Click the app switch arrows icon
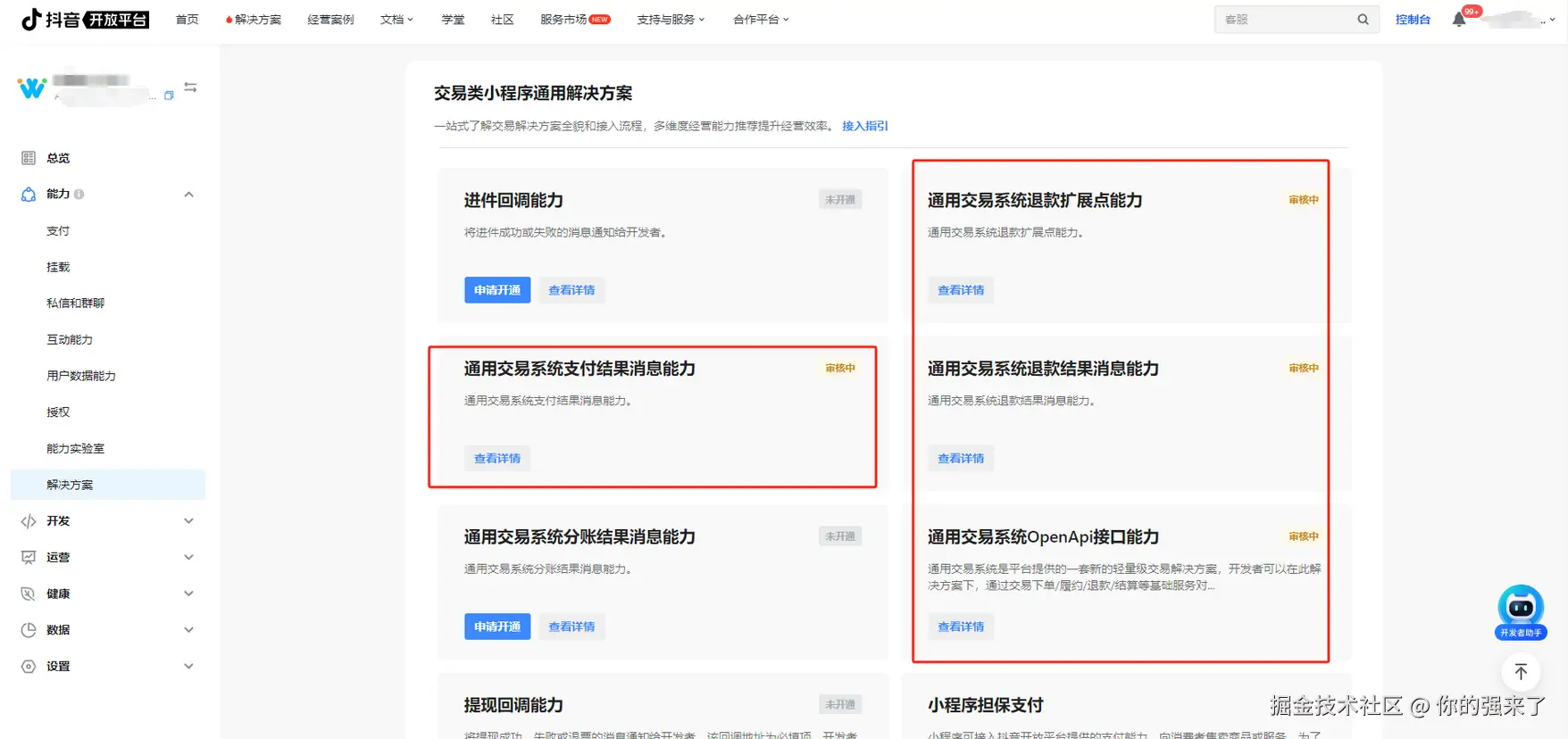This screenshot has height=739, width=1568. coord(190,87)
